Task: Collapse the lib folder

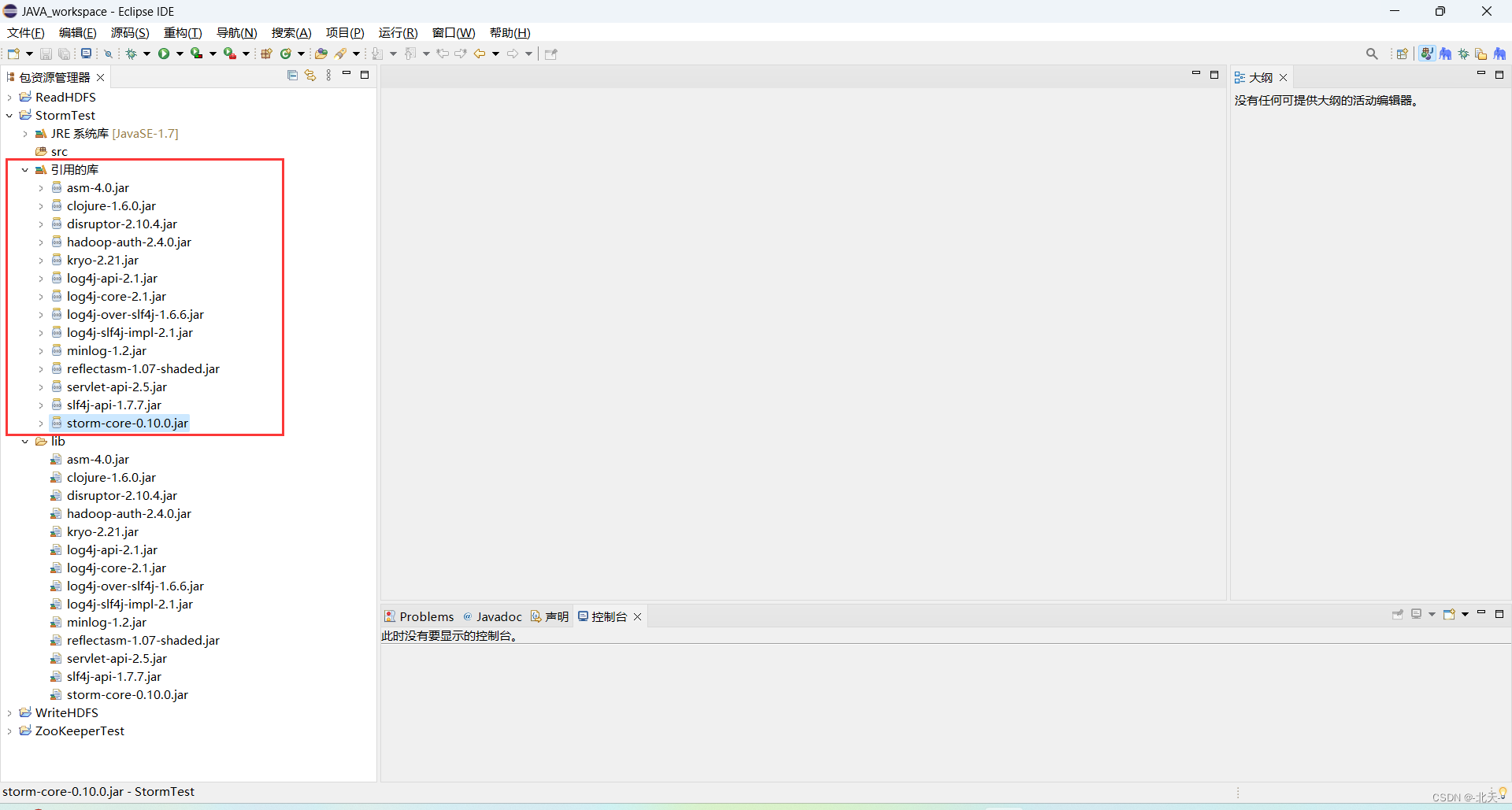Action: coord(25,442)
